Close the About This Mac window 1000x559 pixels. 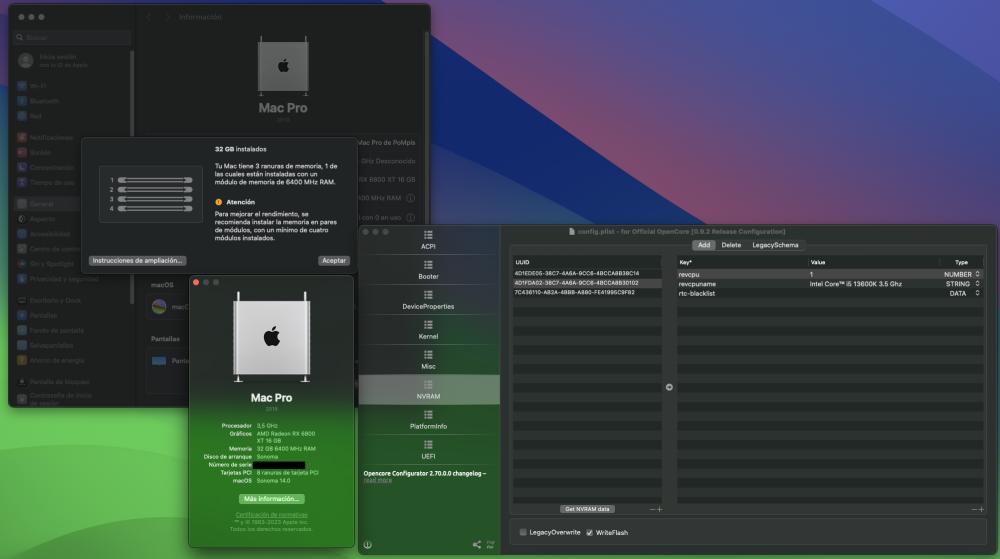[196, 282]
